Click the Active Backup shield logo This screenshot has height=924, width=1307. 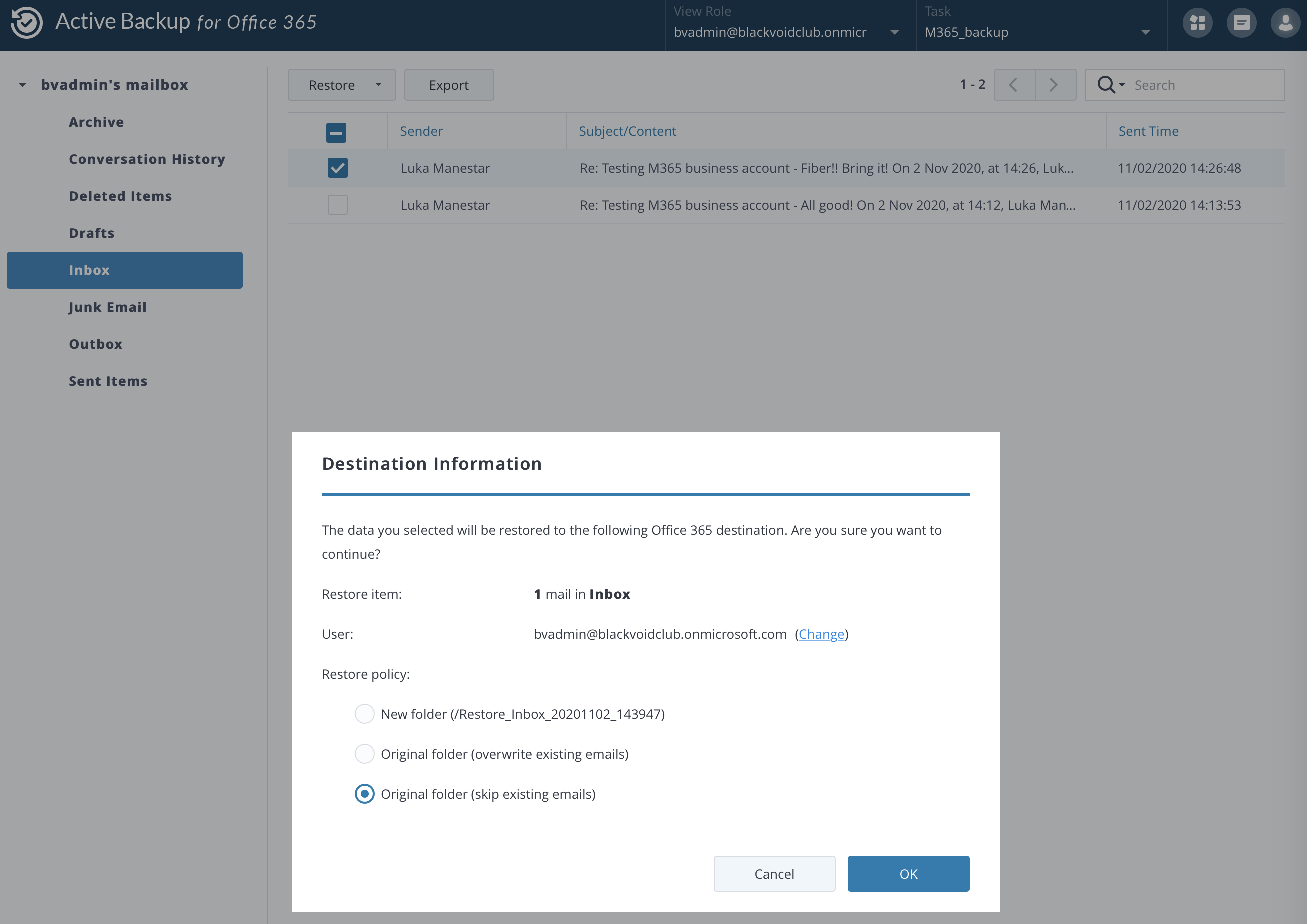(26, 23)
